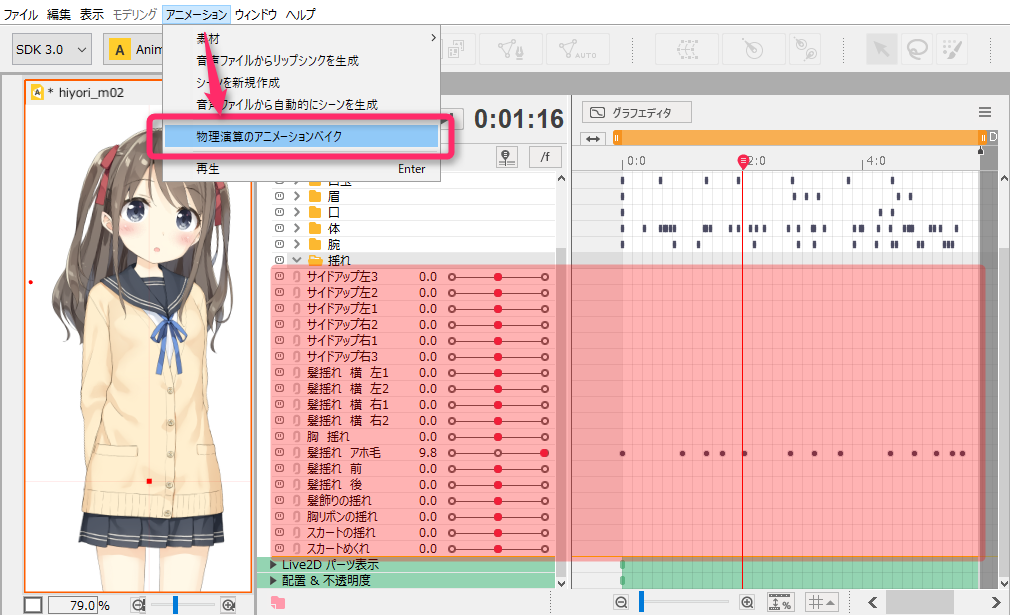Zoom out the timeline with minus magnifier
The image size is (1010, 615).
[621, 603]
